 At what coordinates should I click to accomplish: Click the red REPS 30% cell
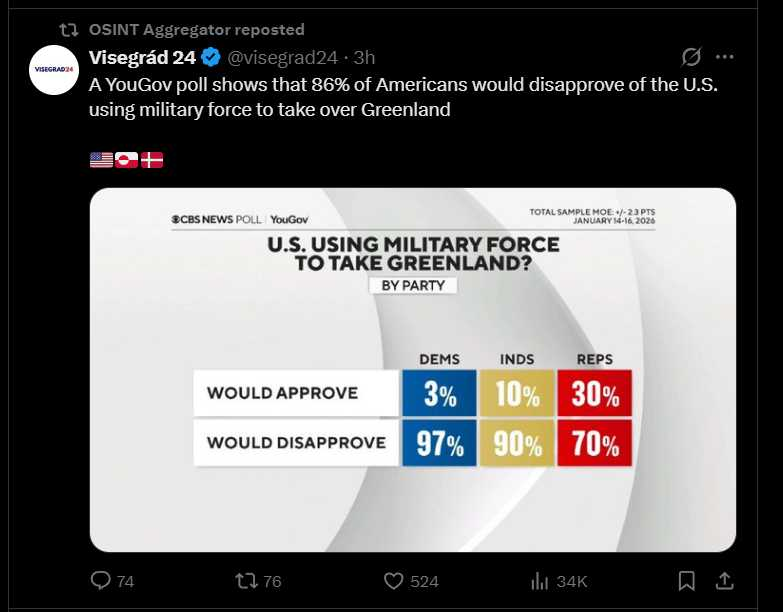(595, 394)
